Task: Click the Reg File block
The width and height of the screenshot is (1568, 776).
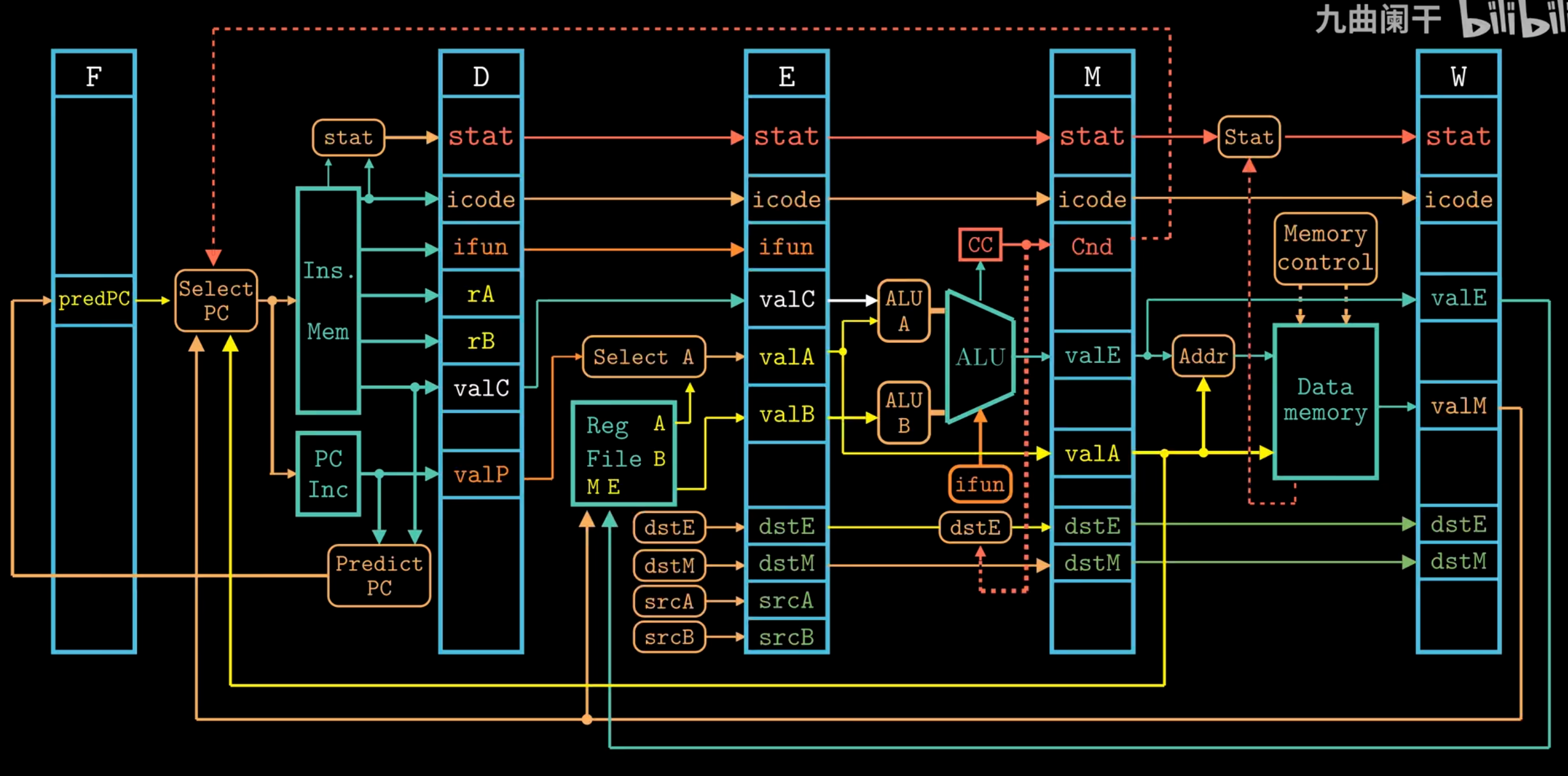Action: (624, 455)
